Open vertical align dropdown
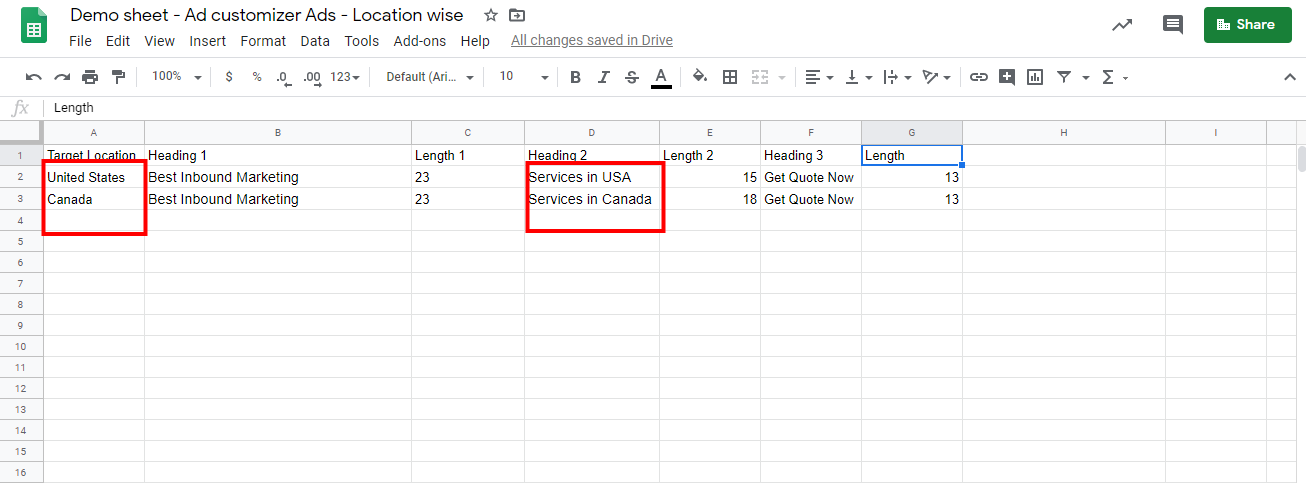This screenshot has height=483, width=1306. click(x=858, y=77)
